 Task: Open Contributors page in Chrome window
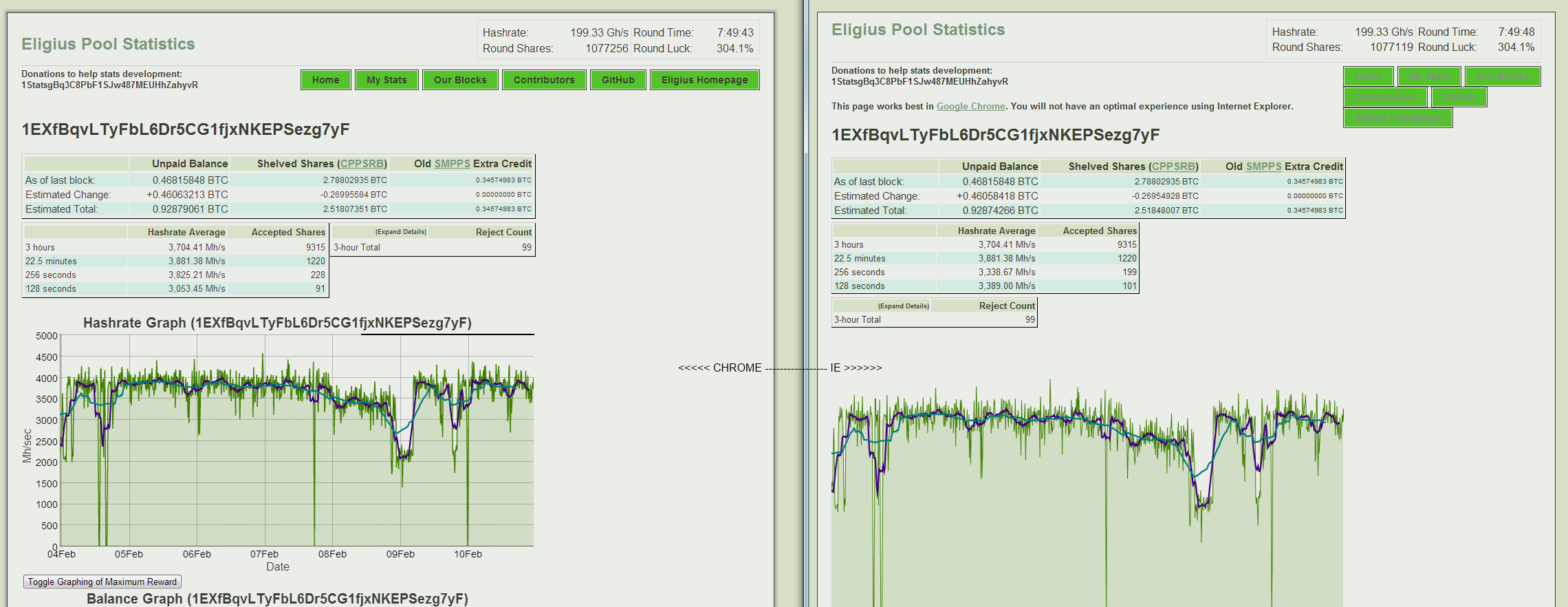coord(544,80)
